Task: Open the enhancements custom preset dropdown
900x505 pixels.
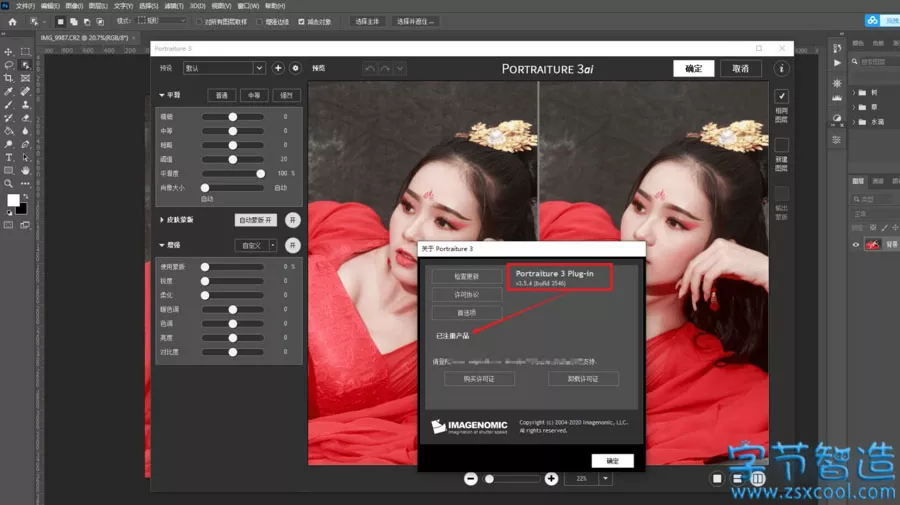Action: (x=273, y=245)
